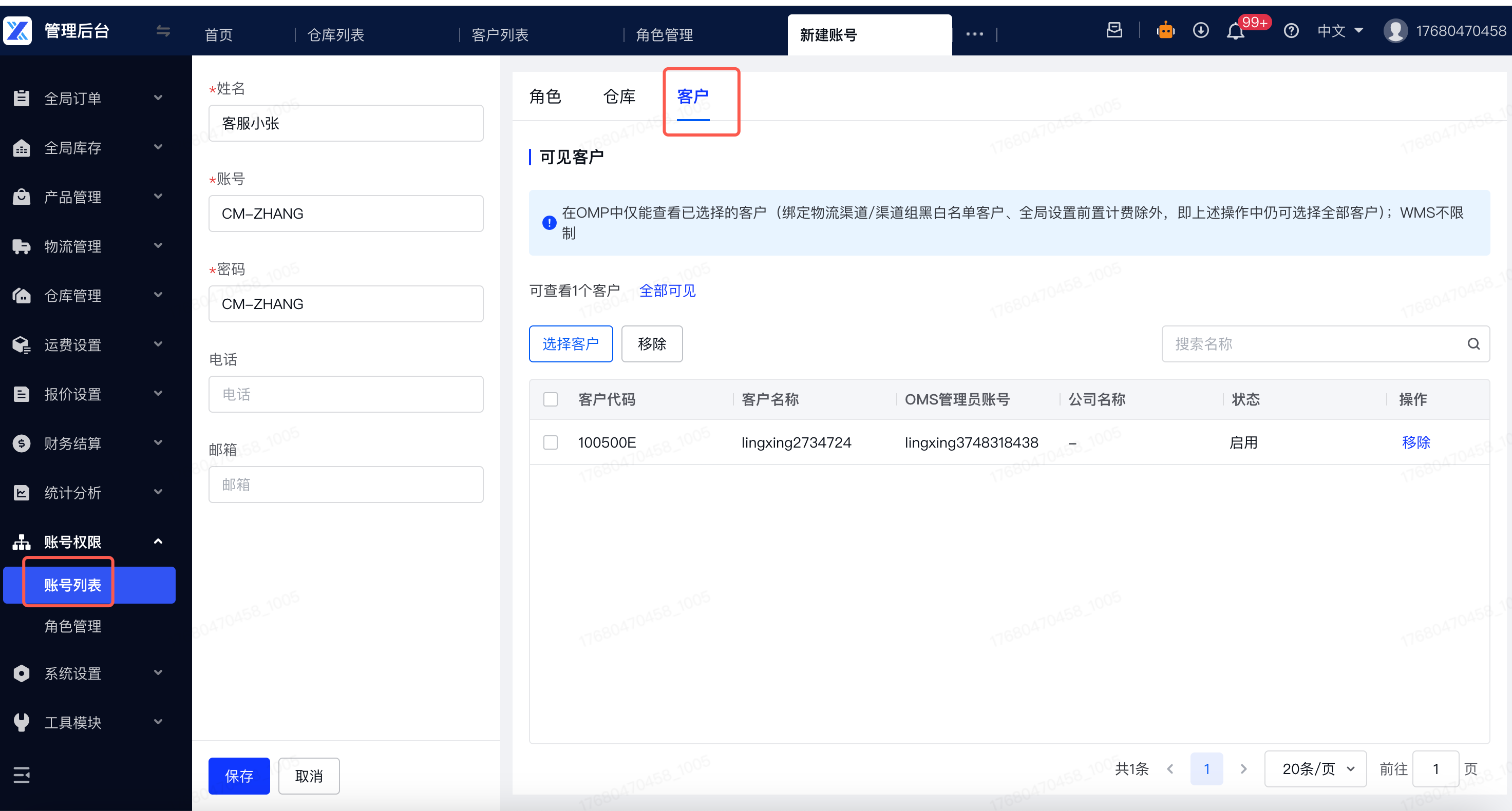Open the 中文 language dropdown
The width and height of the screenshot is (1512, 811).
[x=1339, y=31]
